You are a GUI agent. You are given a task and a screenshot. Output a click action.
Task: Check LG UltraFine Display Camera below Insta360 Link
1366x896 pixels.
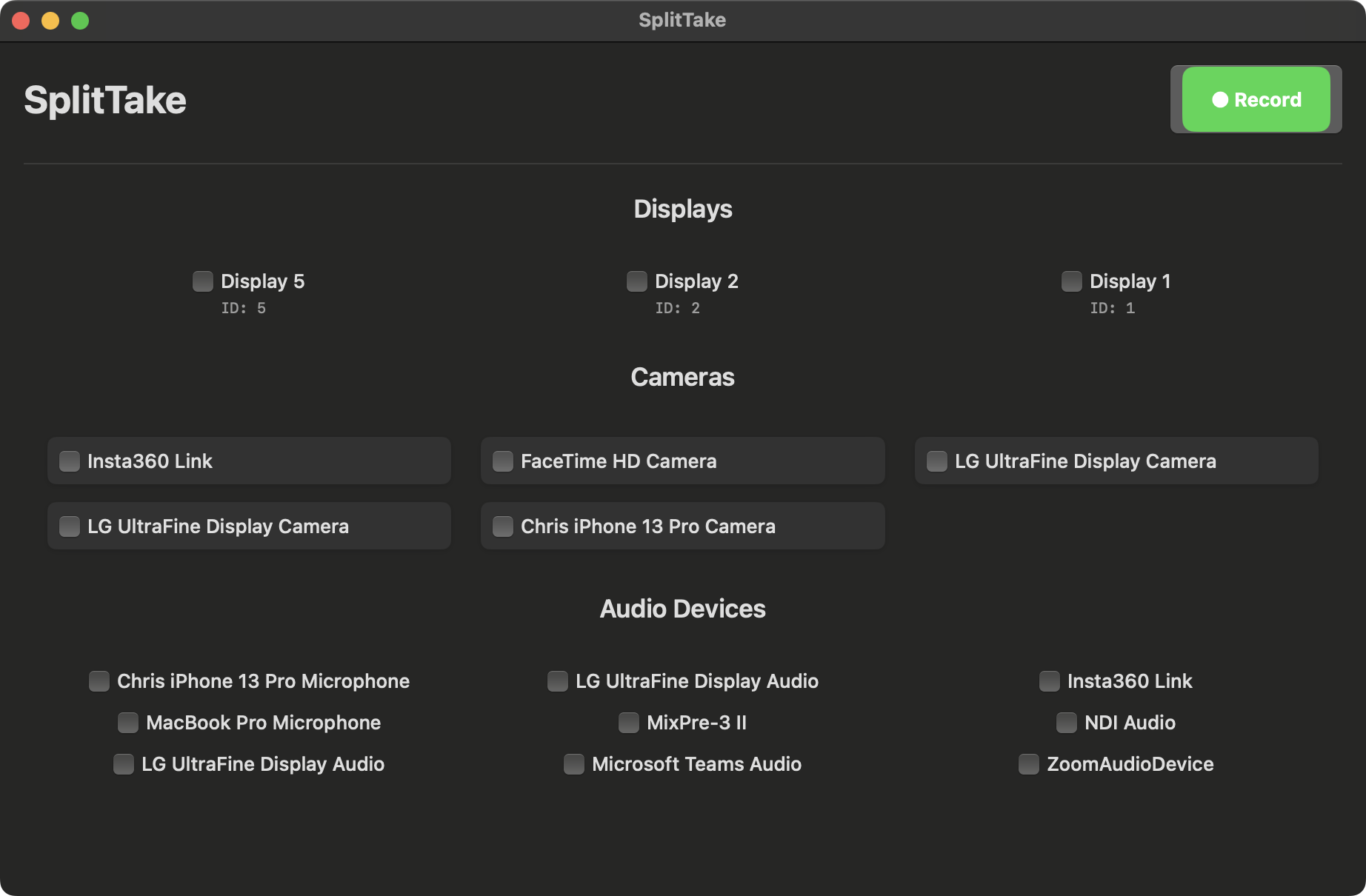[x=70, y=526]
